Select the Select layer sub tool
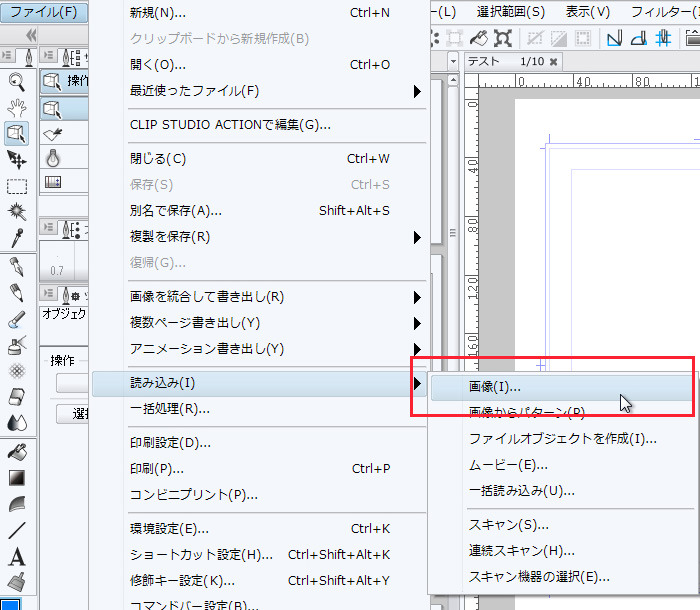Viewport: 700px width, 610px height. tap(64, 133)
